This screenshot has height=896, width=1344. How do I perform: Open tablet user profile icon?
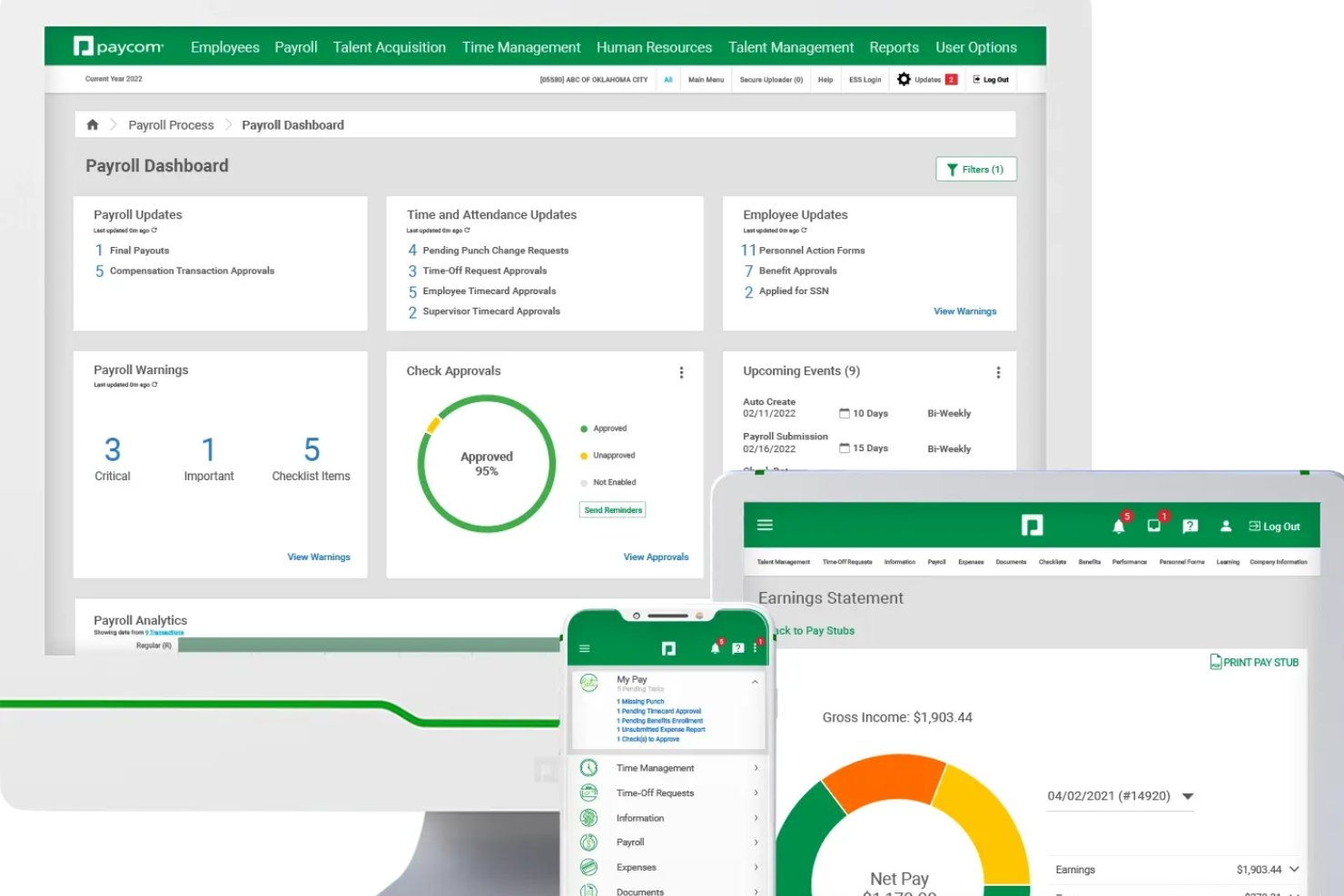[1225, 526]
